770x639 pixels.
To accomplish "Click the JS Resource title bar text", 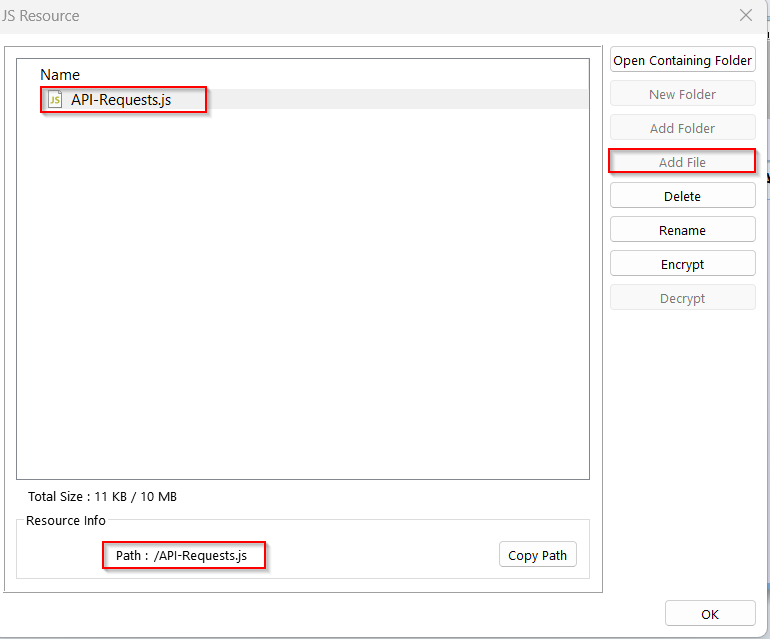I will tap(42, 16).
